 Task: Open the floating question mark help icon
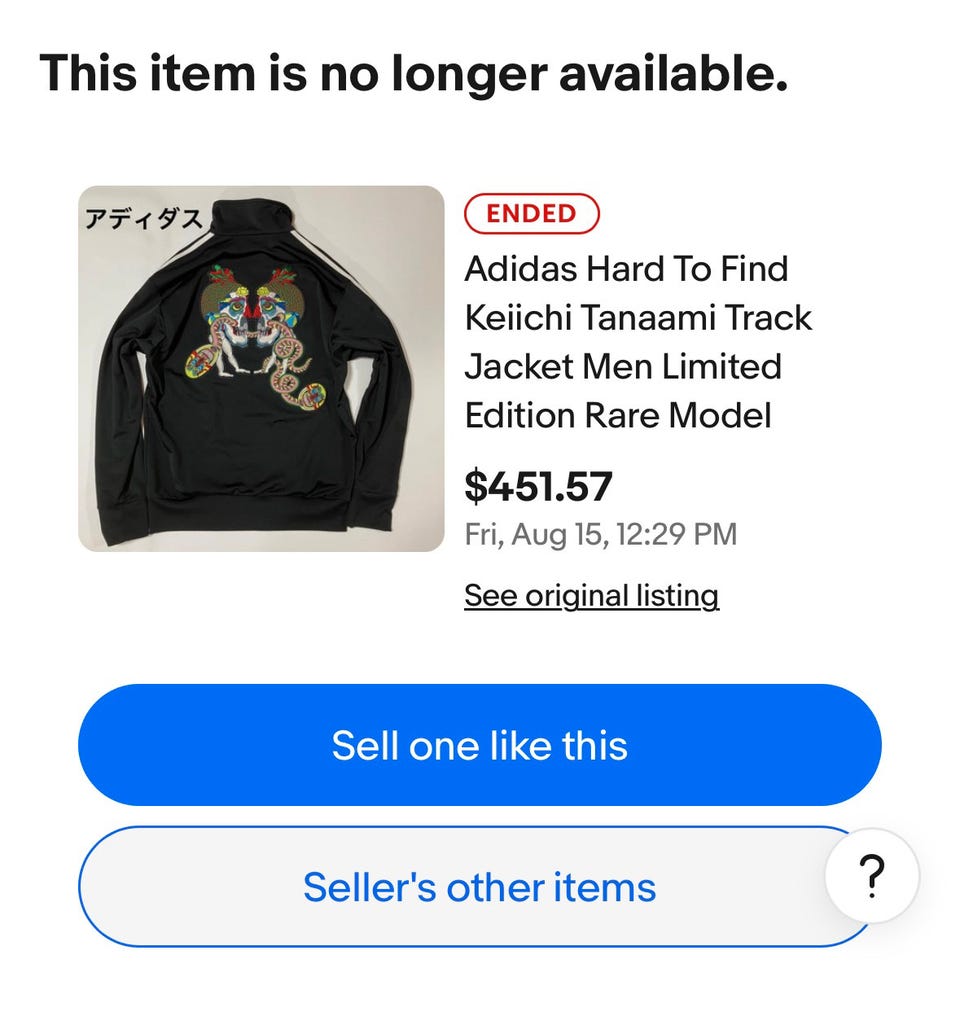point(872,875)
